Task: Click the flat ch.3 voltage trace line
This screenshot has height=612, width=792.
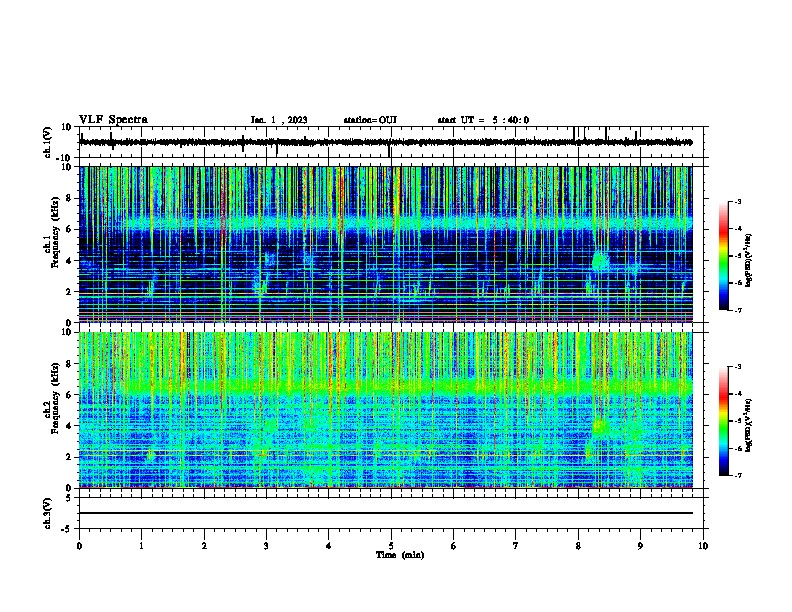Action: click(x=386, y=513)
